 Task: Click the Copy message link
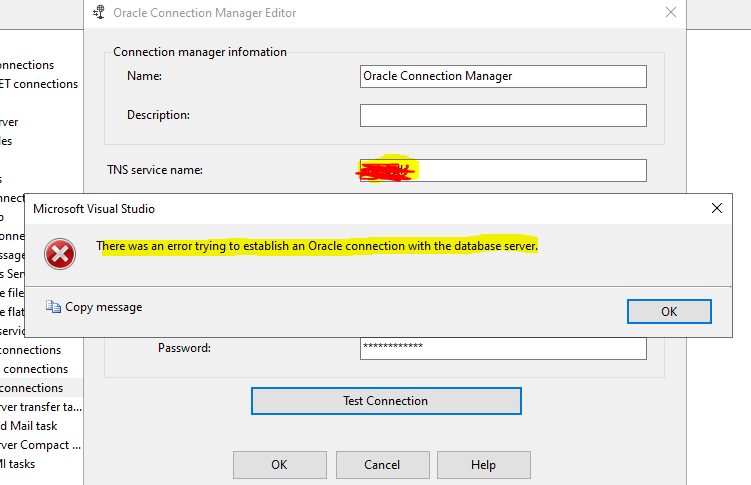(x=103, y=307)
